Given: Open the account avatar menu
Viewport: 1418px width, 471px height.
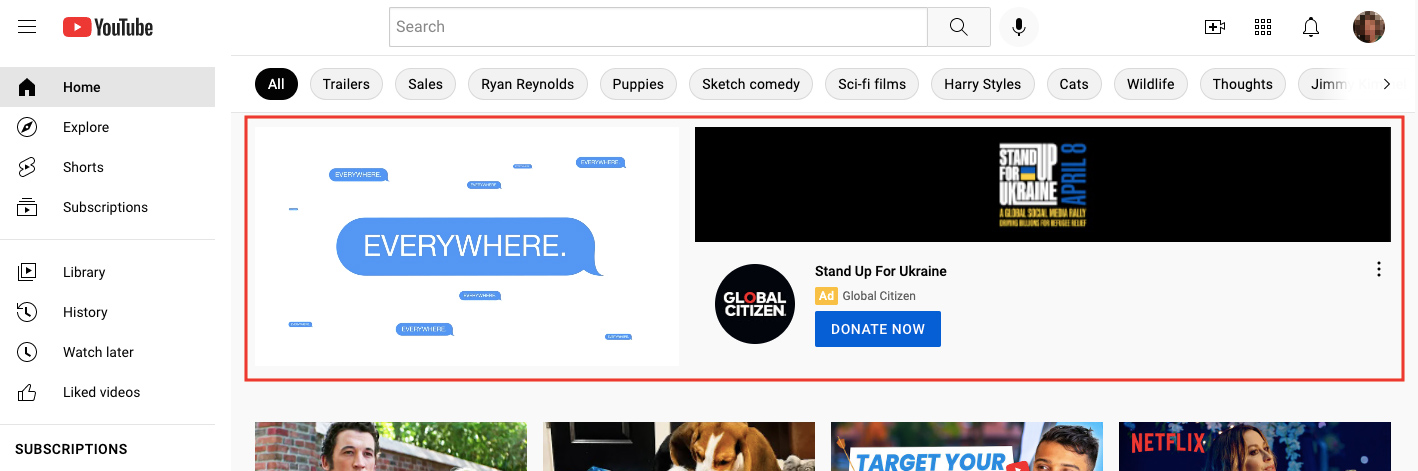Looking at the screenshot, I should pyautogui.click(x=1369, y=27).
